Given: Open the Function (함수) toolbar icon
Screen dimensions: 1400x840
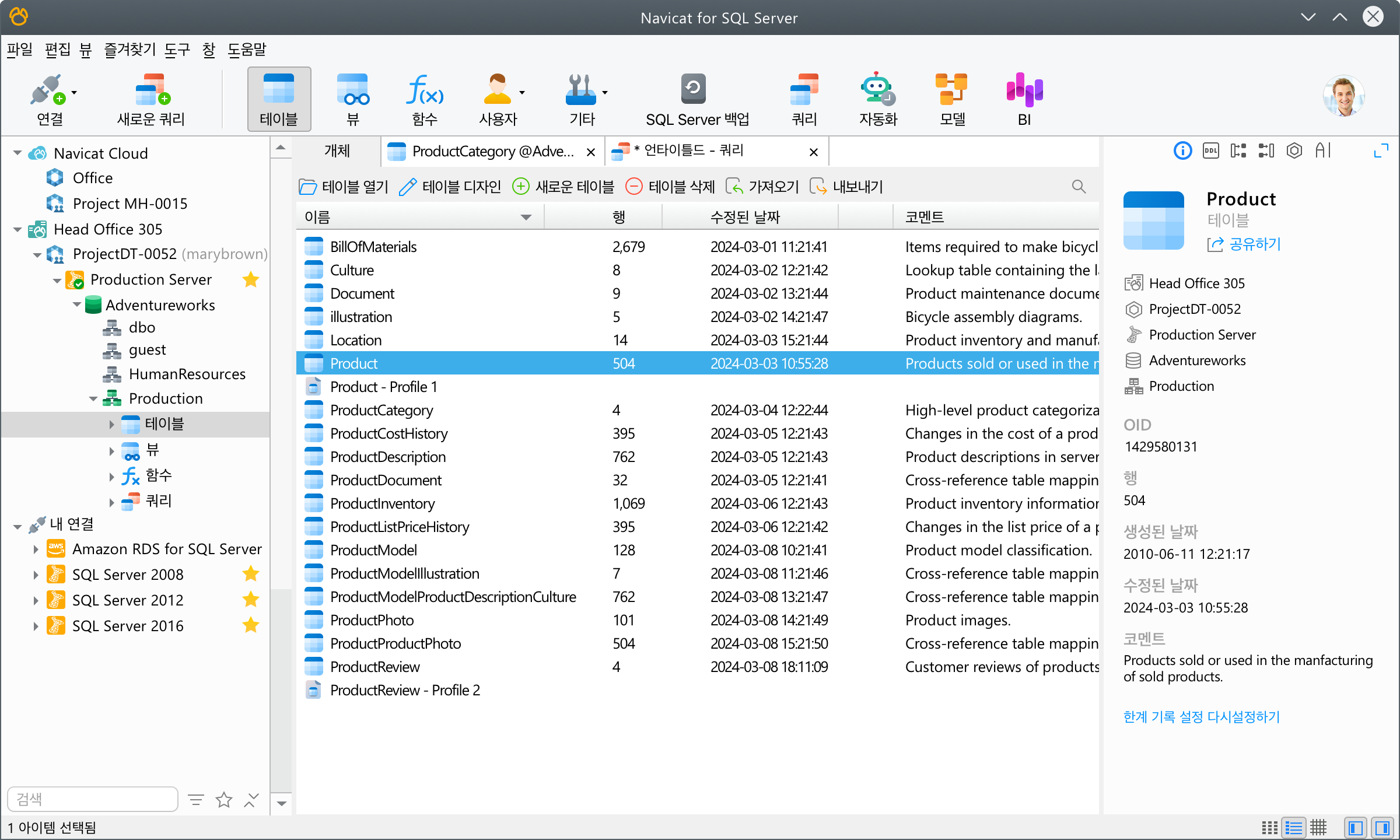Looking at the screenshot, I should pos(425,99).
